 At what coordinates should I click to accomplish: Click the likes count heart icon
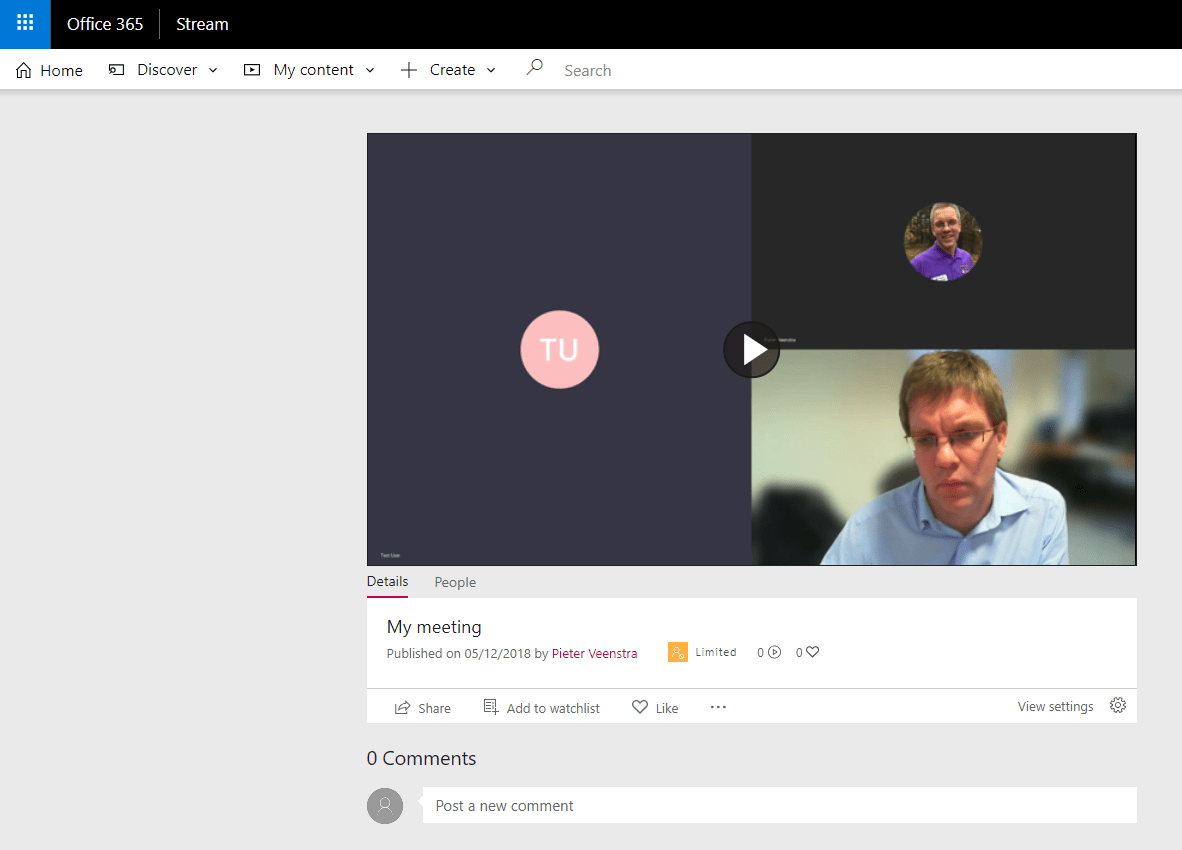(x=812, y=652)
